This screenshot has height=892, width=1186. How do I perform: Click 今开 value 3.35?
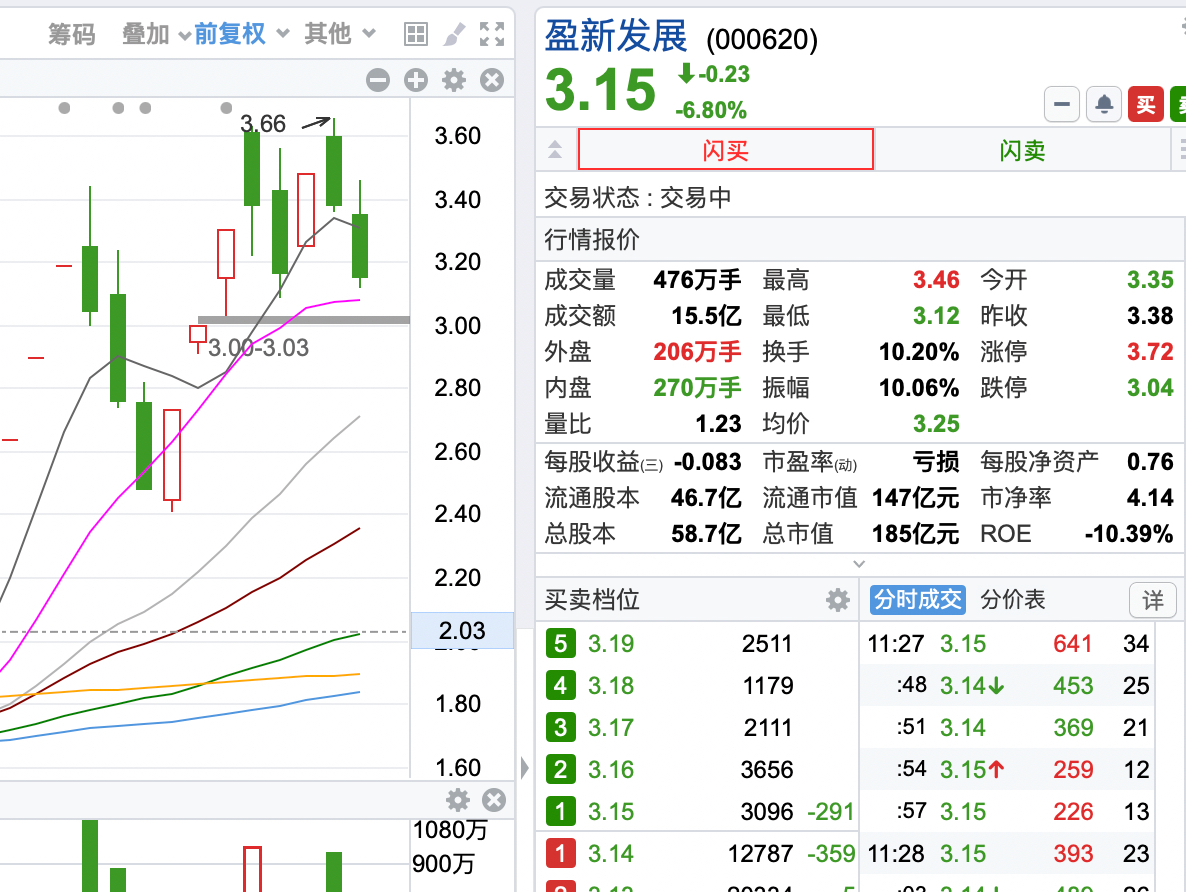(x=1150, y=280)
